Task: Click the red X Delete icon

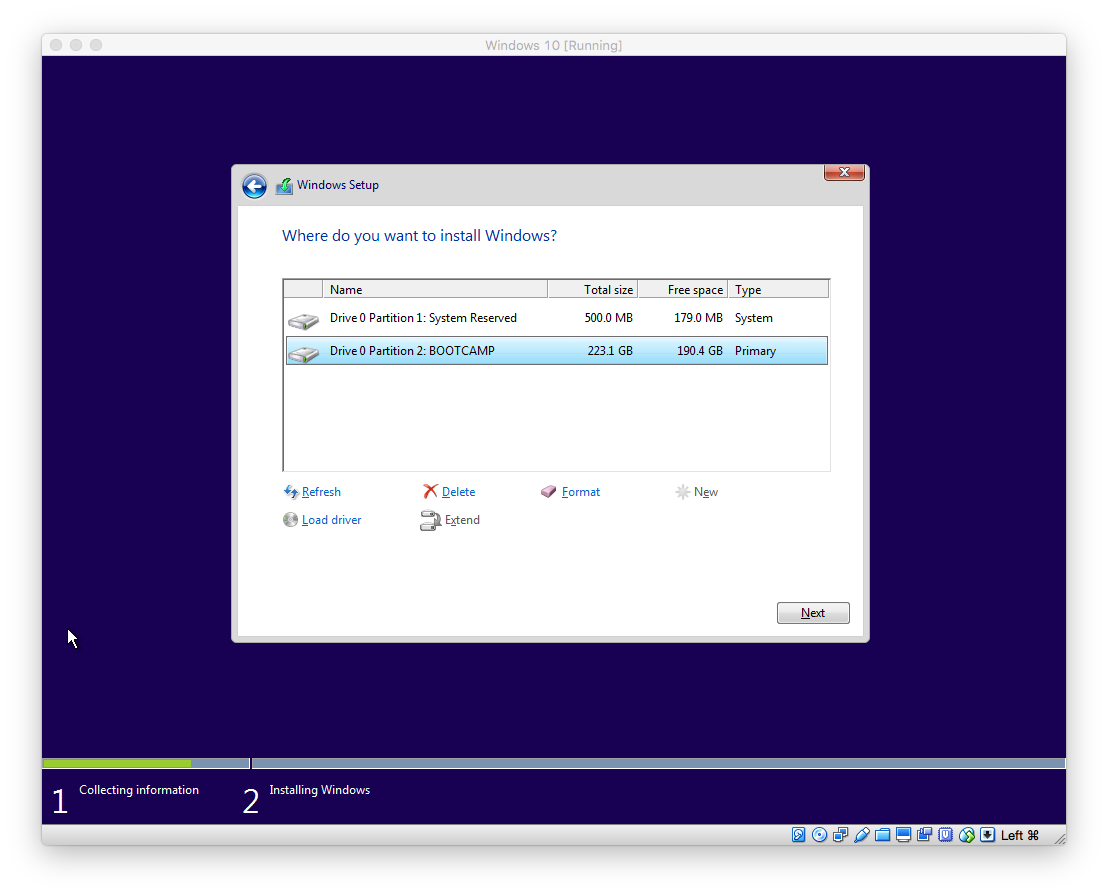Action: pyautogui.click(x=430, y=491)
